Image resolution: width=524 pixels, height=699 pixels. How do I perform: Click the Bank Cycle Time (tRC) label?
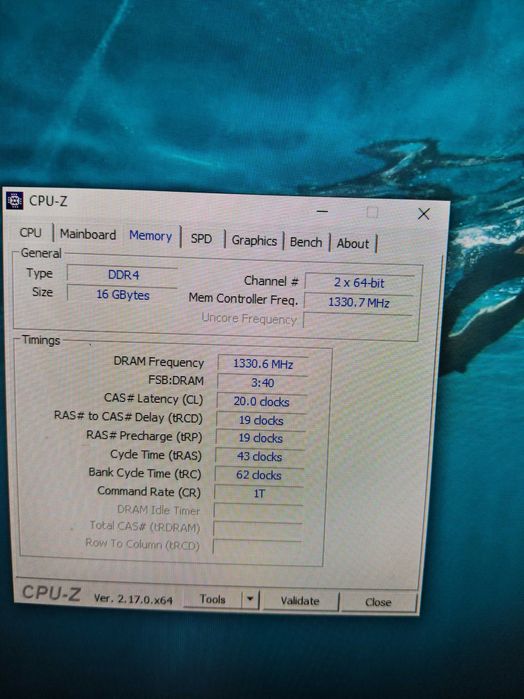pos(145,473)
